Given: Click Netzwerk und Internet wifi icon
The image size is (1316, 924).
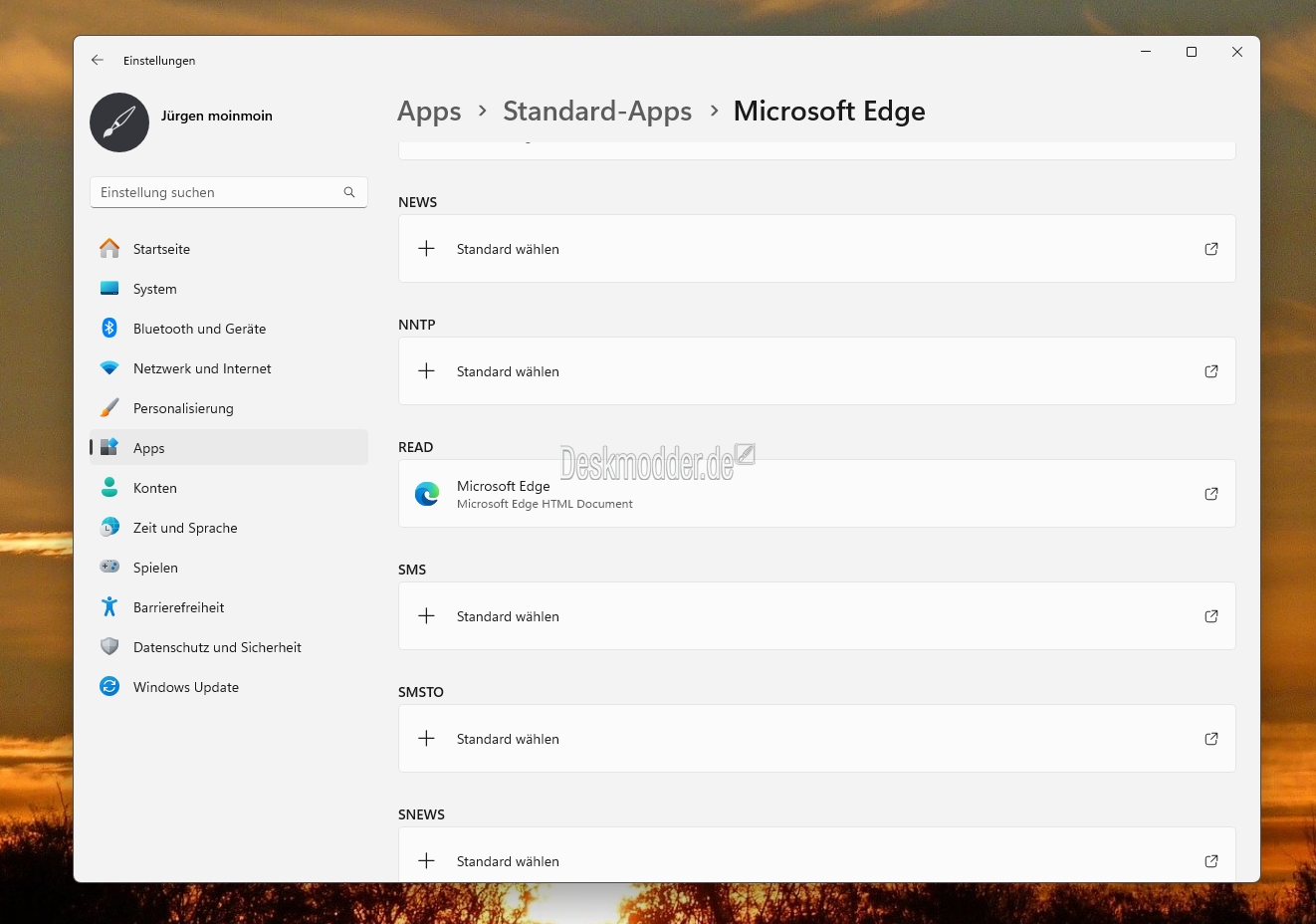Looking at the screenshot, I should tap(110, 368).
